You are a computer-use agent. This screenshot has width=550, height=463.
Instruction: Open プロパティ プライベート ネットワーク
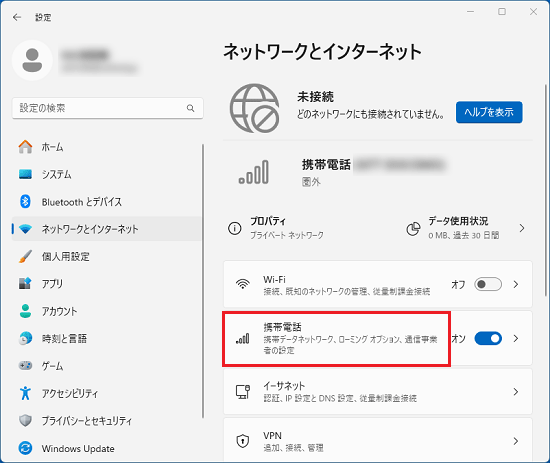(x=275, y=228)
